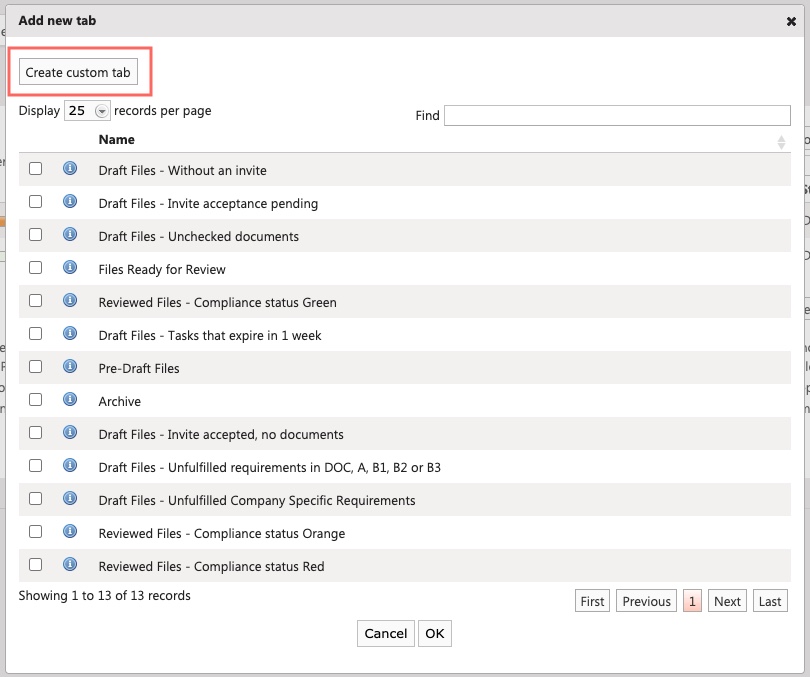The height and width of the screenshot is (677, 810).
Task: Focus the Find input field
Action: [617, 115]
